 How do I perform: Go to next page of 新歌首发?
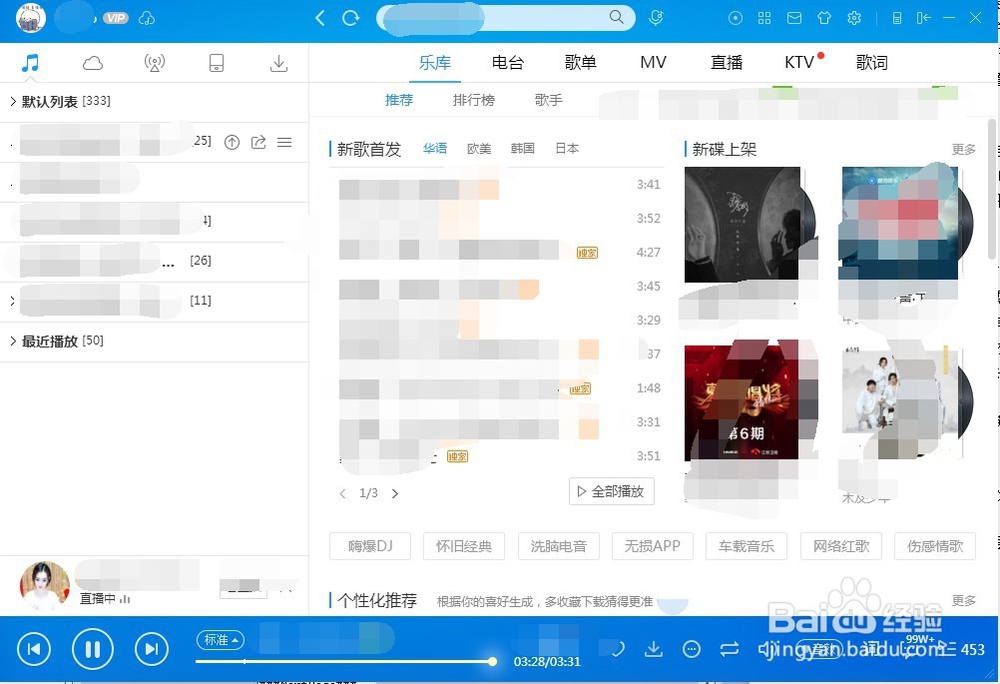point(395,493)
